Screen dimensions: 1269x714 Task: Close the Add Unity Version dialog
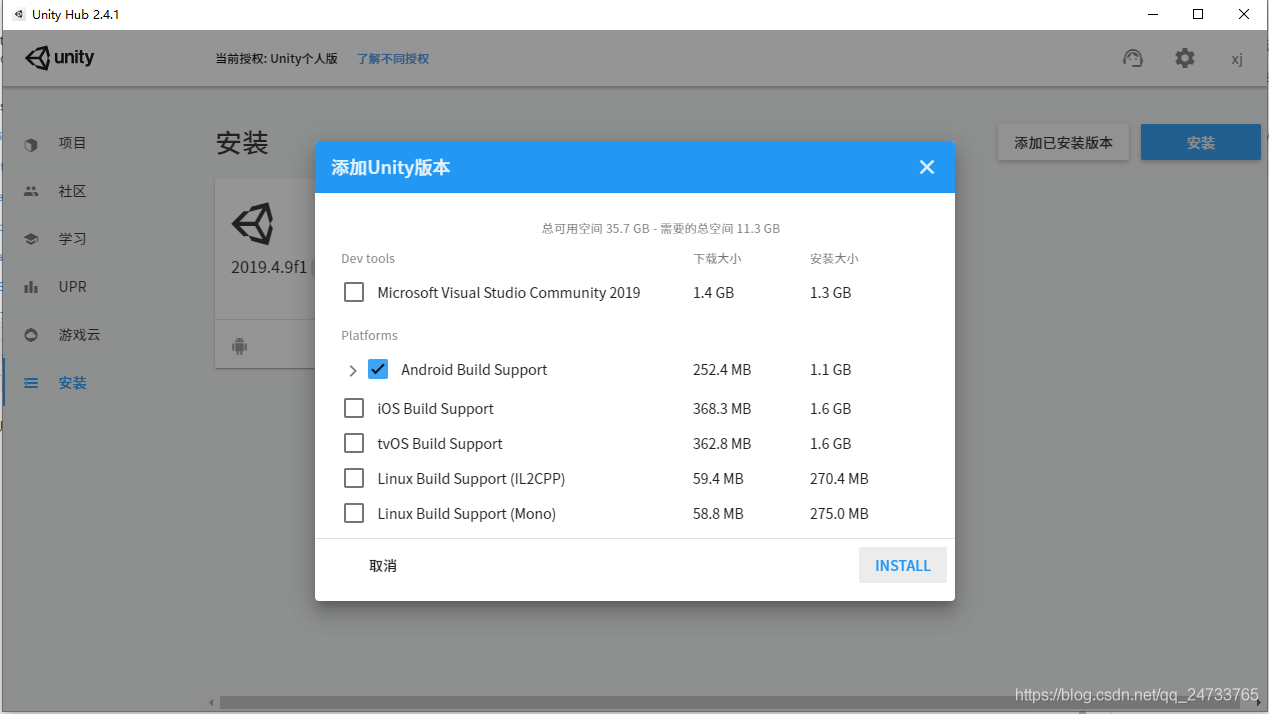pyautogui.click(x=927, y=167)
